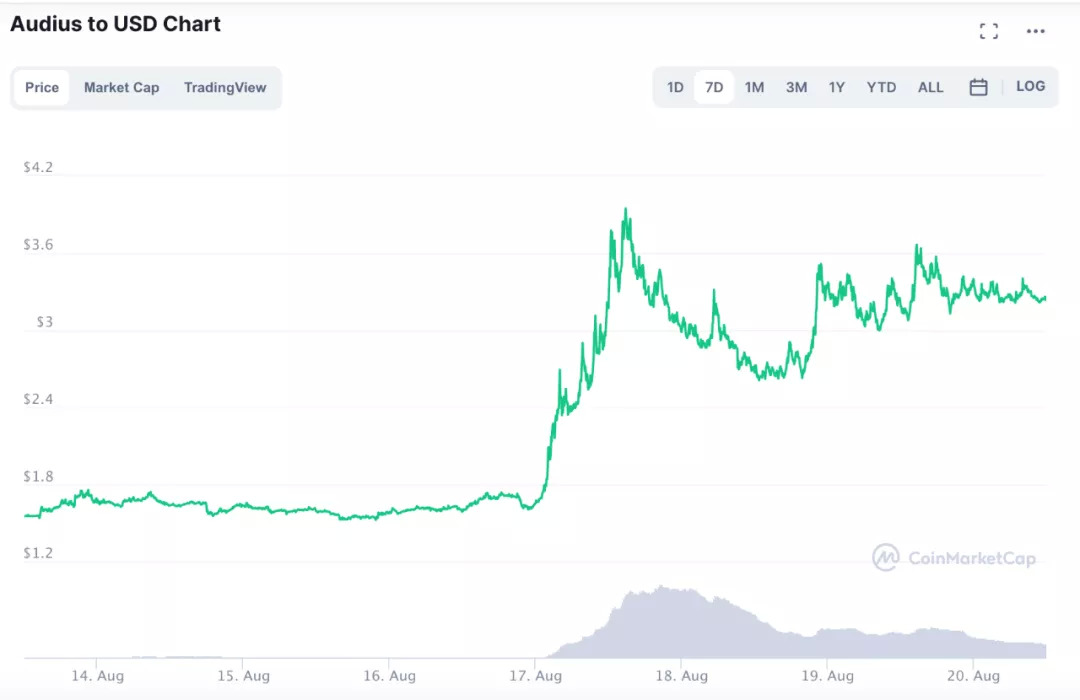
Task: Click the CoinMarketCap watermark logo
Action: click(954, 558)
